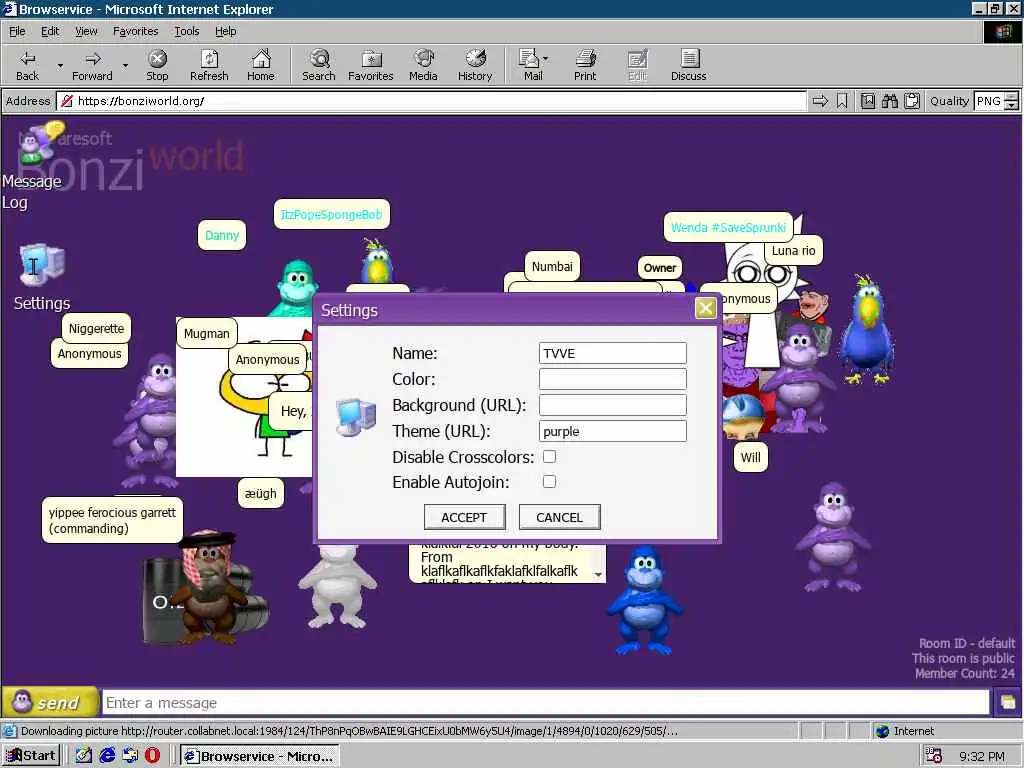Viewport: 1024px width, 768px height.
Task: Click the binoculars find icon
Action: [x=889, y=101]
